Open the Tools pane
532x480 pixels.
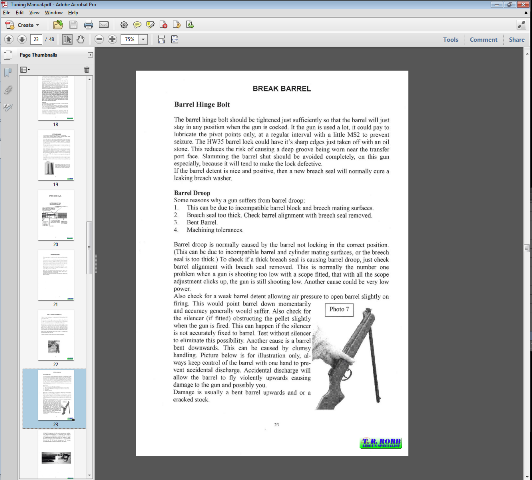coord(450,40)
